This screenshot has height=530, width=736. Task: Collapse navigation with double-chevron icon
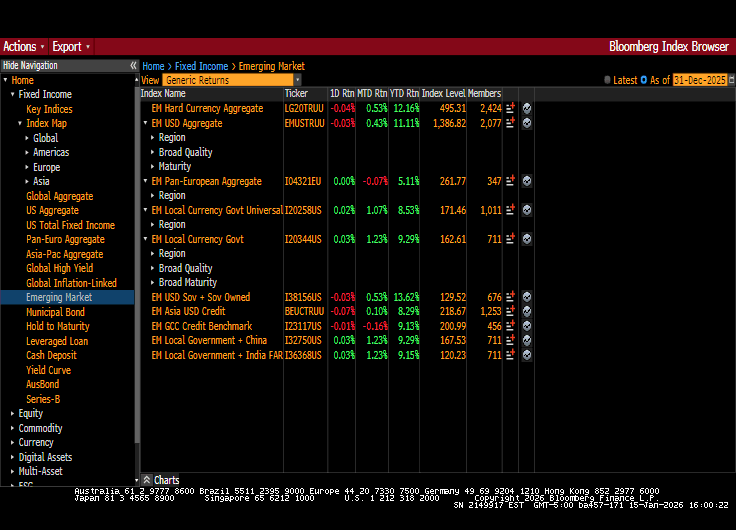pos(133,66)
